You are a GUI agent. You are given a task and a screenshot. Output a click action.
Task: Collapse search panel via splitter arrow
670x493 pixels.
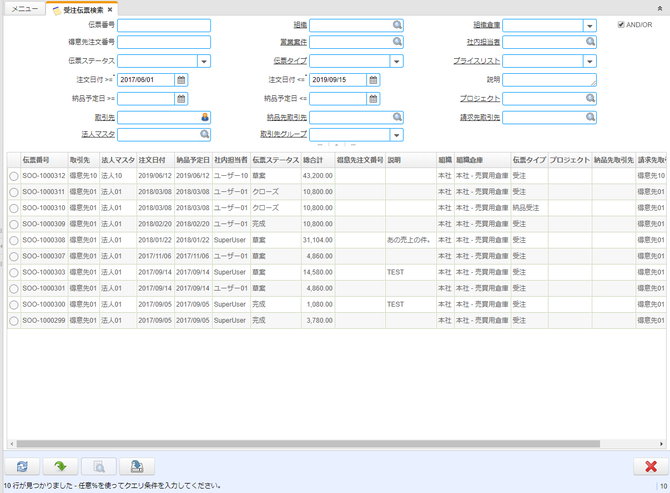tap(337, 145)
